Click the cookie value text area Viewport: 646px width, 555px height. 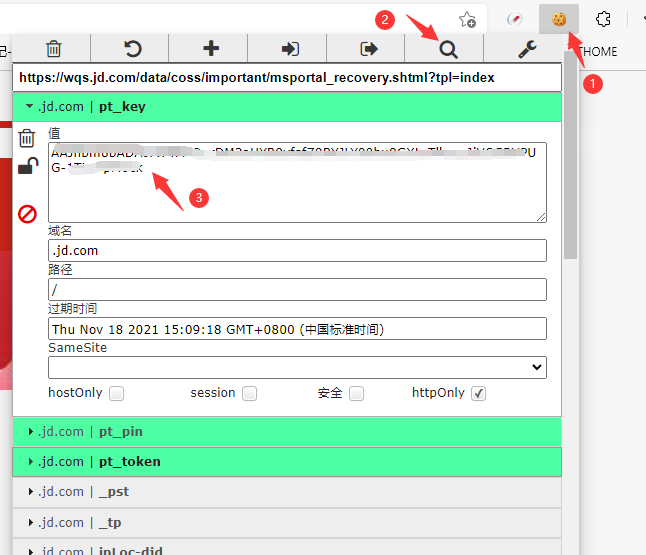tap(297, 183)
